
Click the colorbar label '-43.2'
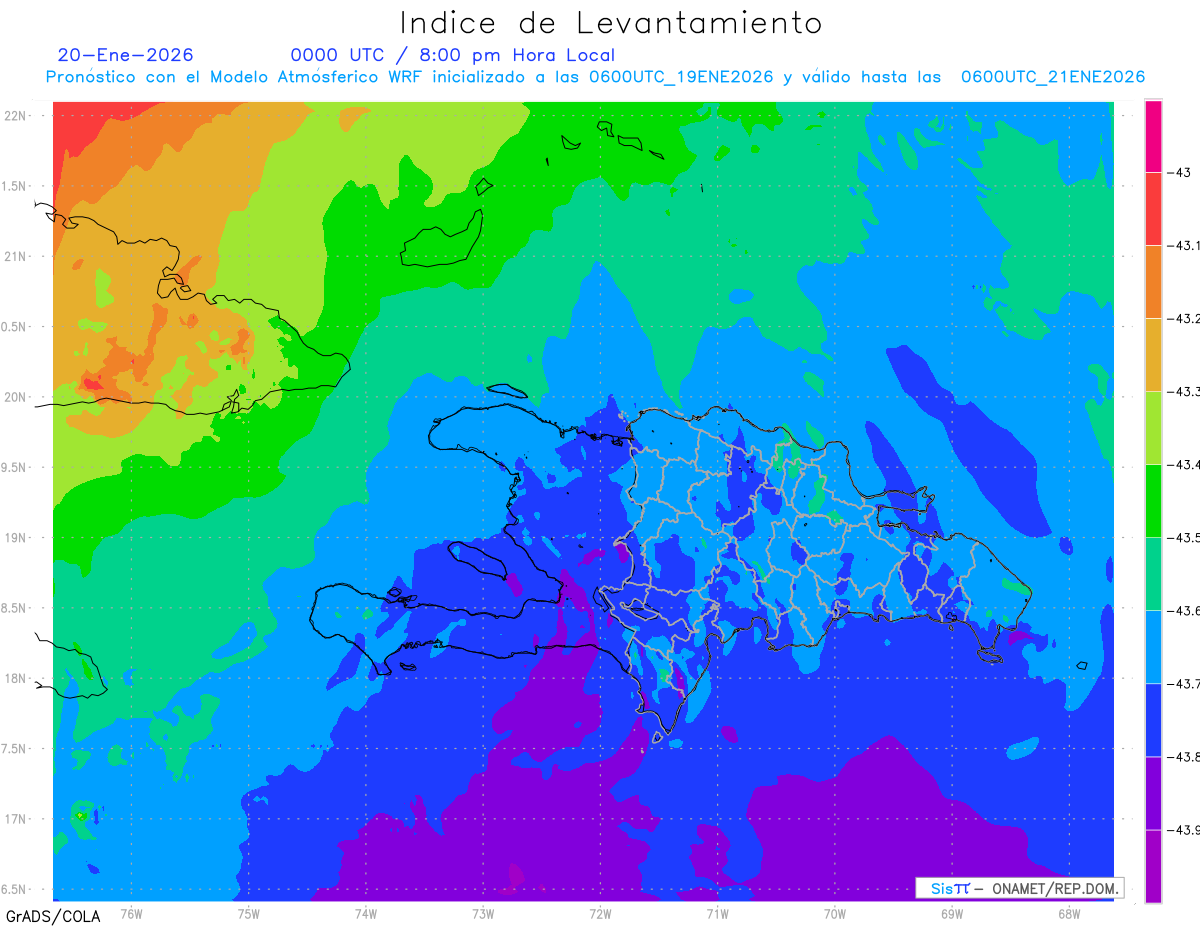[1184, 319]
